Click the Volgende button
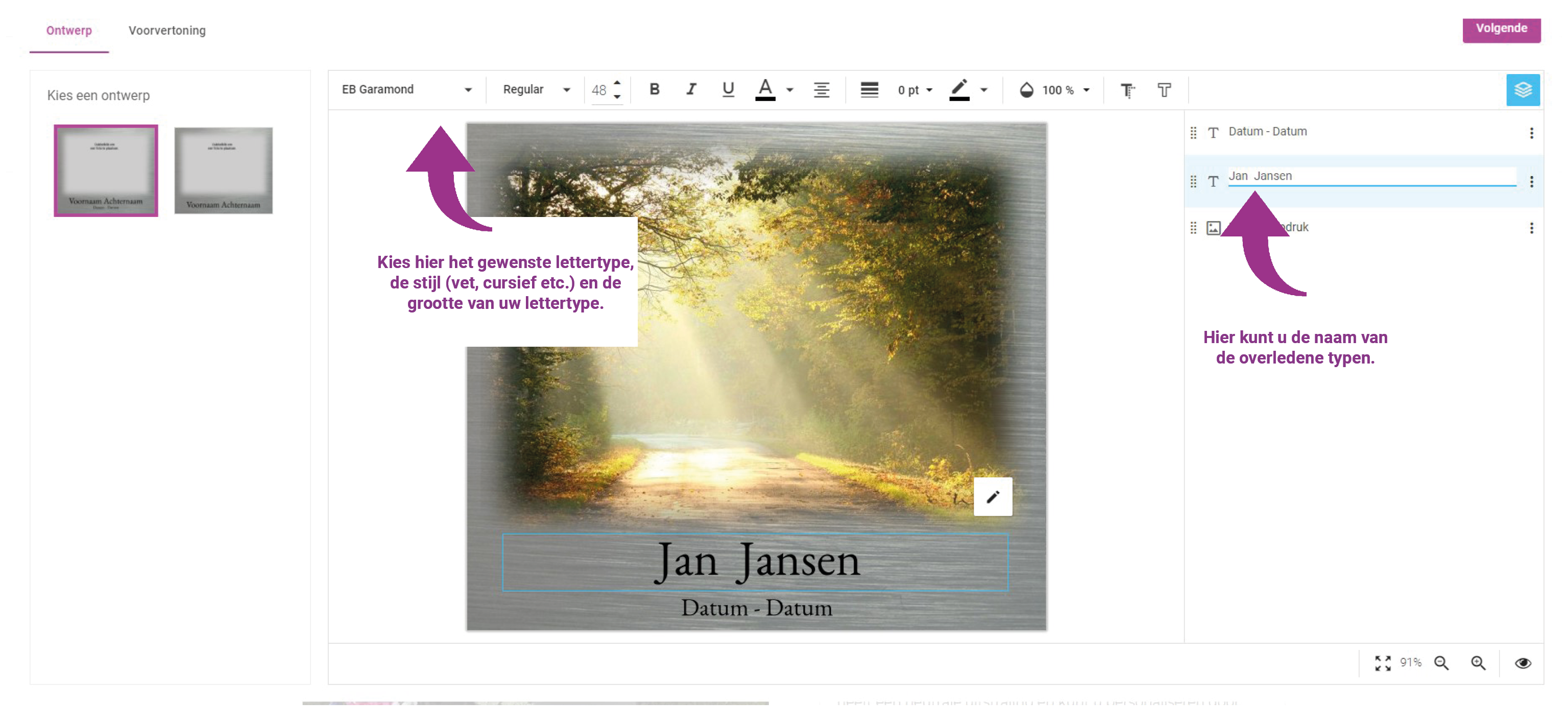The width and height of the screenshot is (1568, 724). coord(1501,29)
